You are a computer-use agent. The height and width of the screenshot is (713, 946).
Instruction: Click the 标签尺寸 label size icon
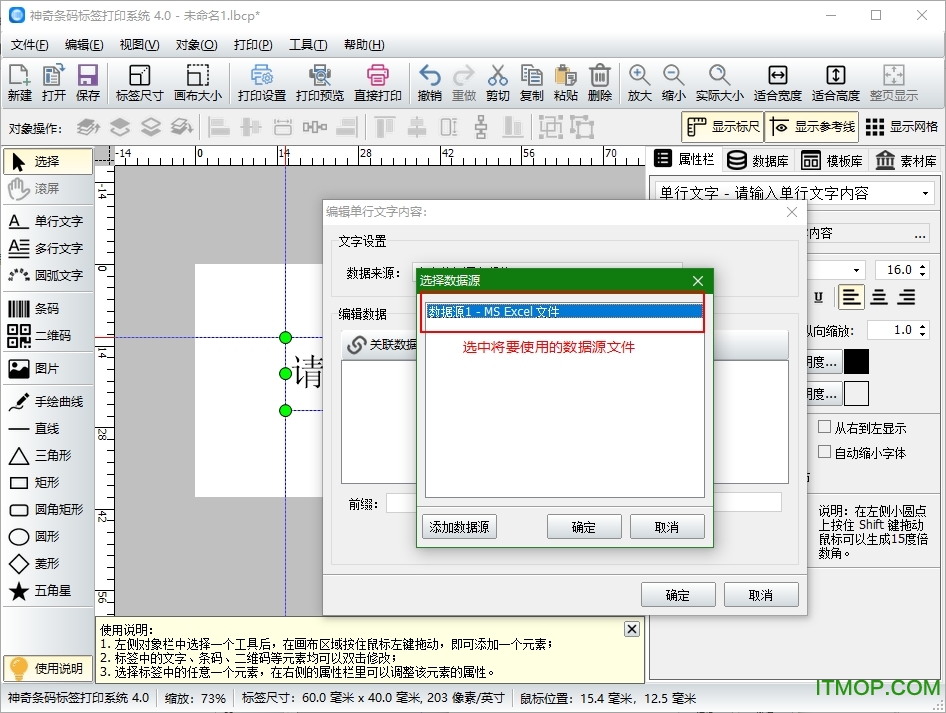139,82
